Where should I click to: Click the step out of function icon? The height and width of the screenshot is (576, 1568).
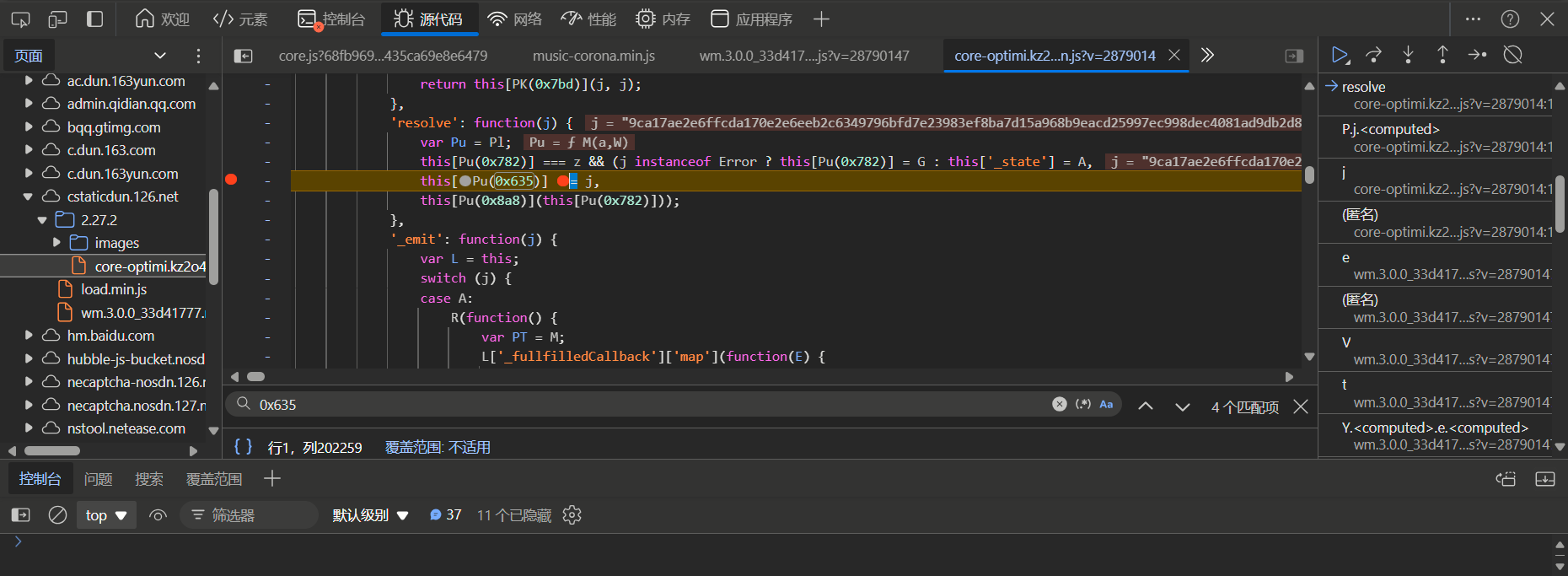coord(1442,56)
